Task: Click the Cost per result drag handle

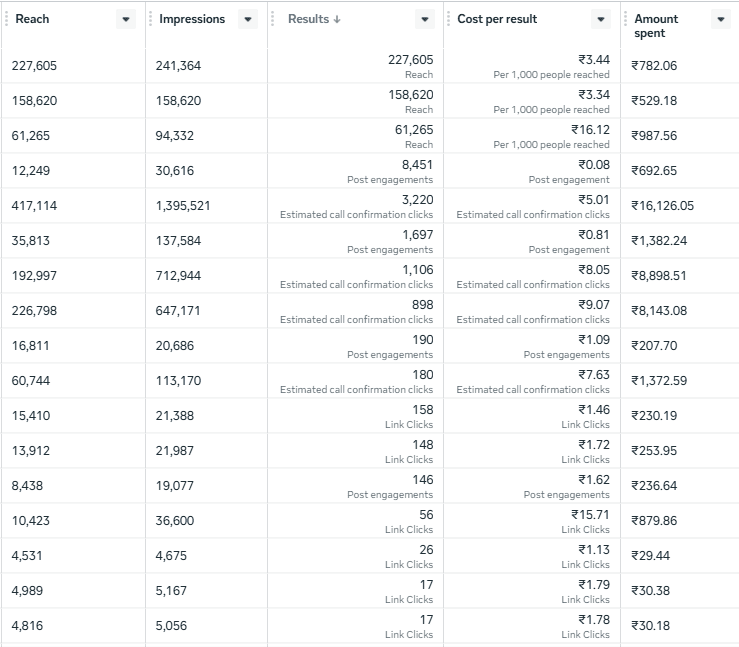Action: pos(449,19)
